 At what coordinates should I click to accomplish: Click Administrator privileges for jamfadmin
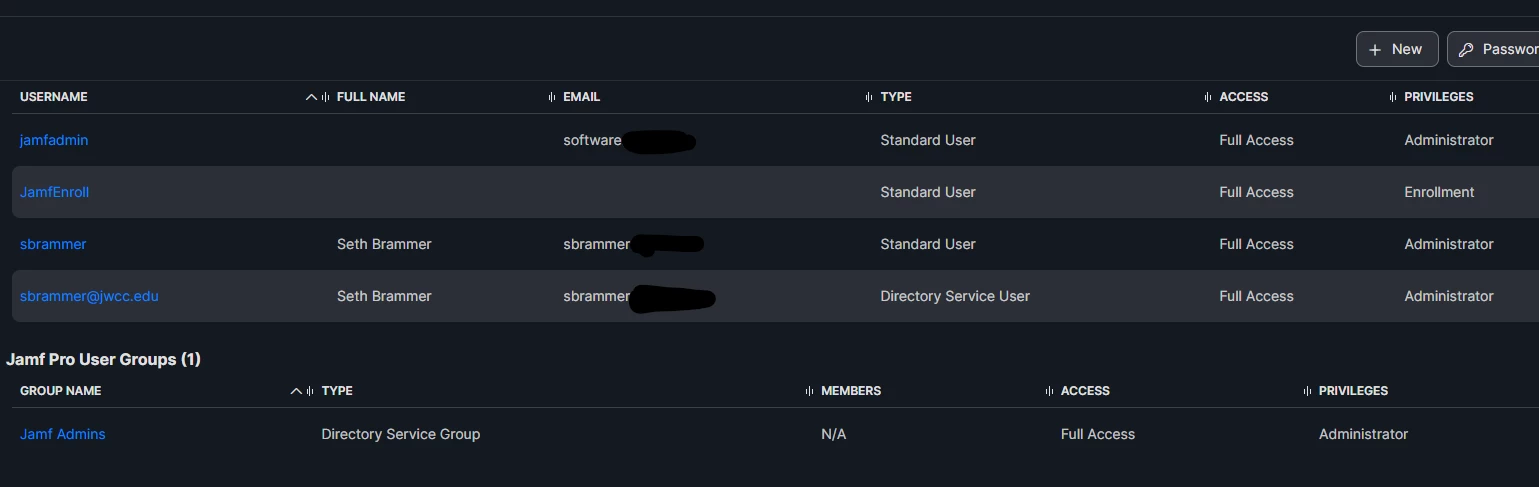pos(1449,140)
